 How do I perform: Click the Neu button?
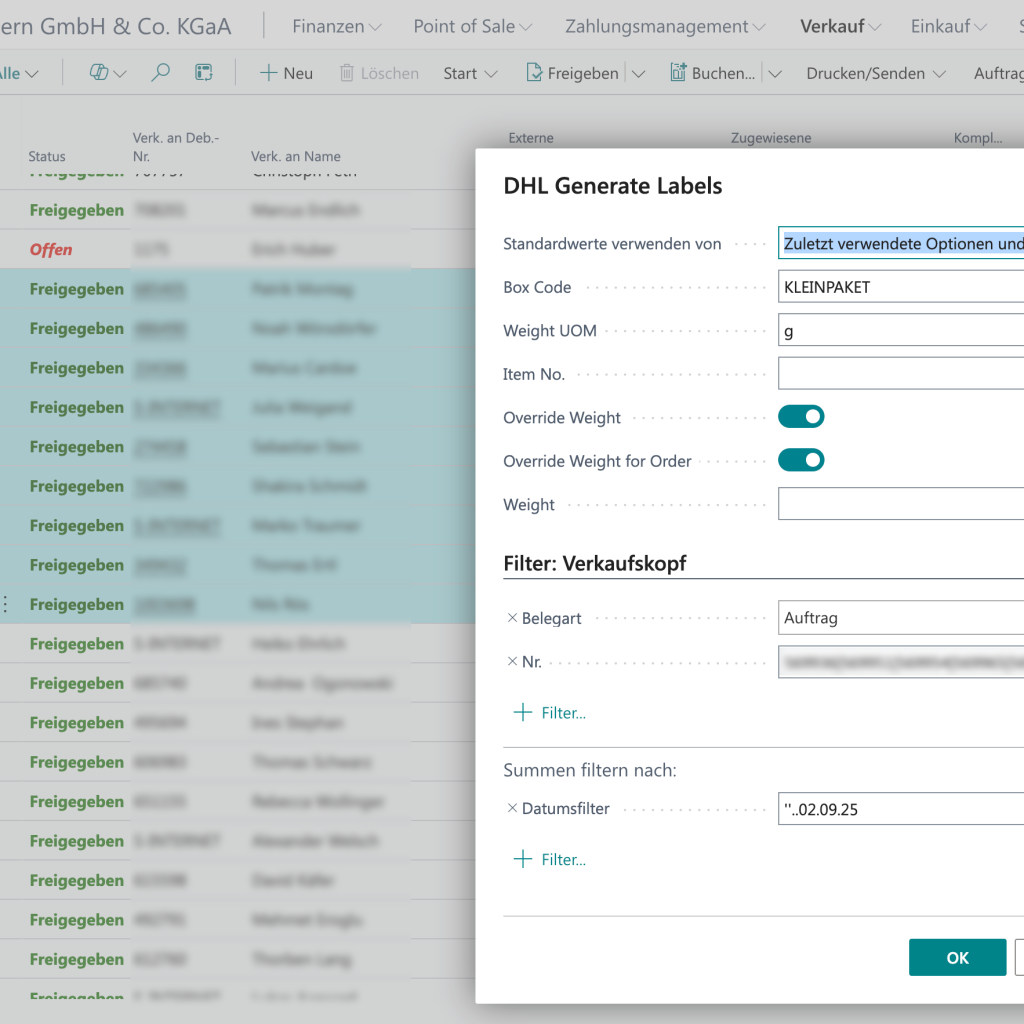(286, 73)
